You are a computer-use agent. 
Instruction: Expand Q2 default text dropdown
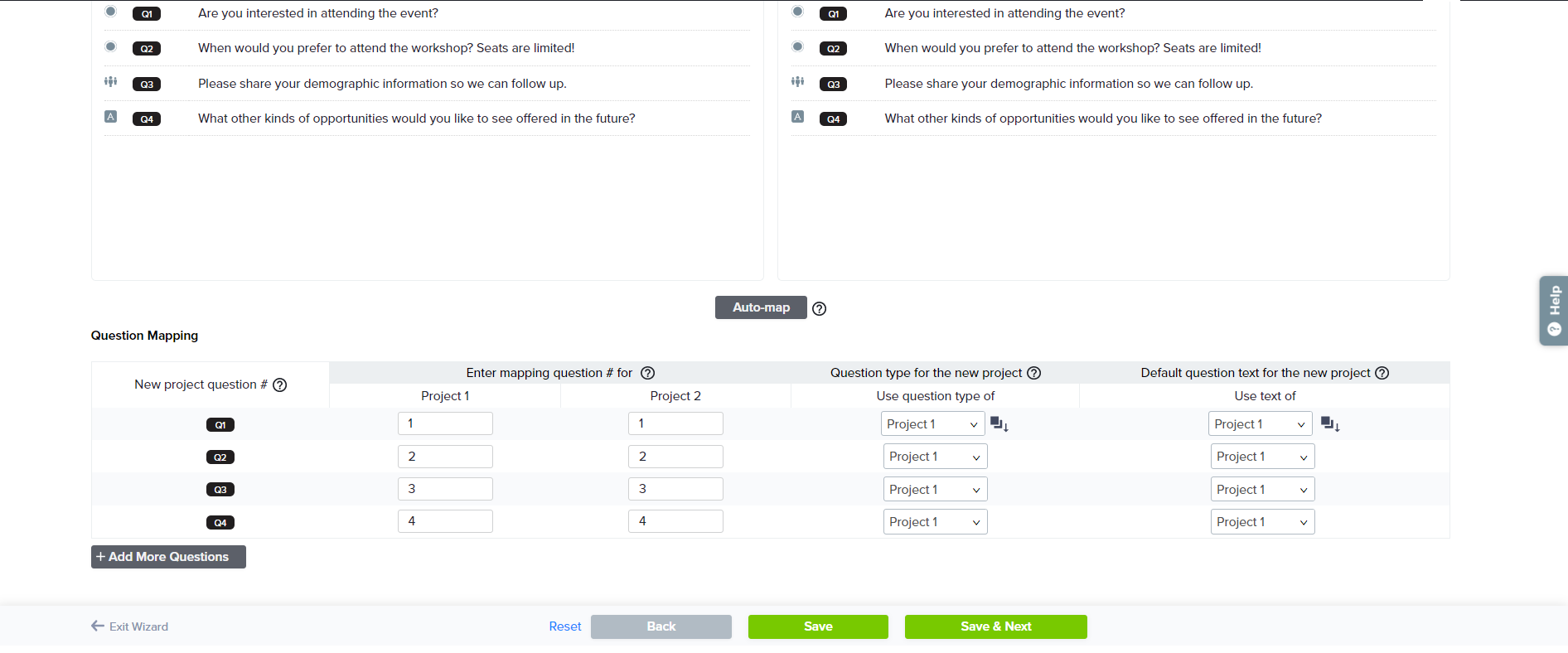[1262, 457]
